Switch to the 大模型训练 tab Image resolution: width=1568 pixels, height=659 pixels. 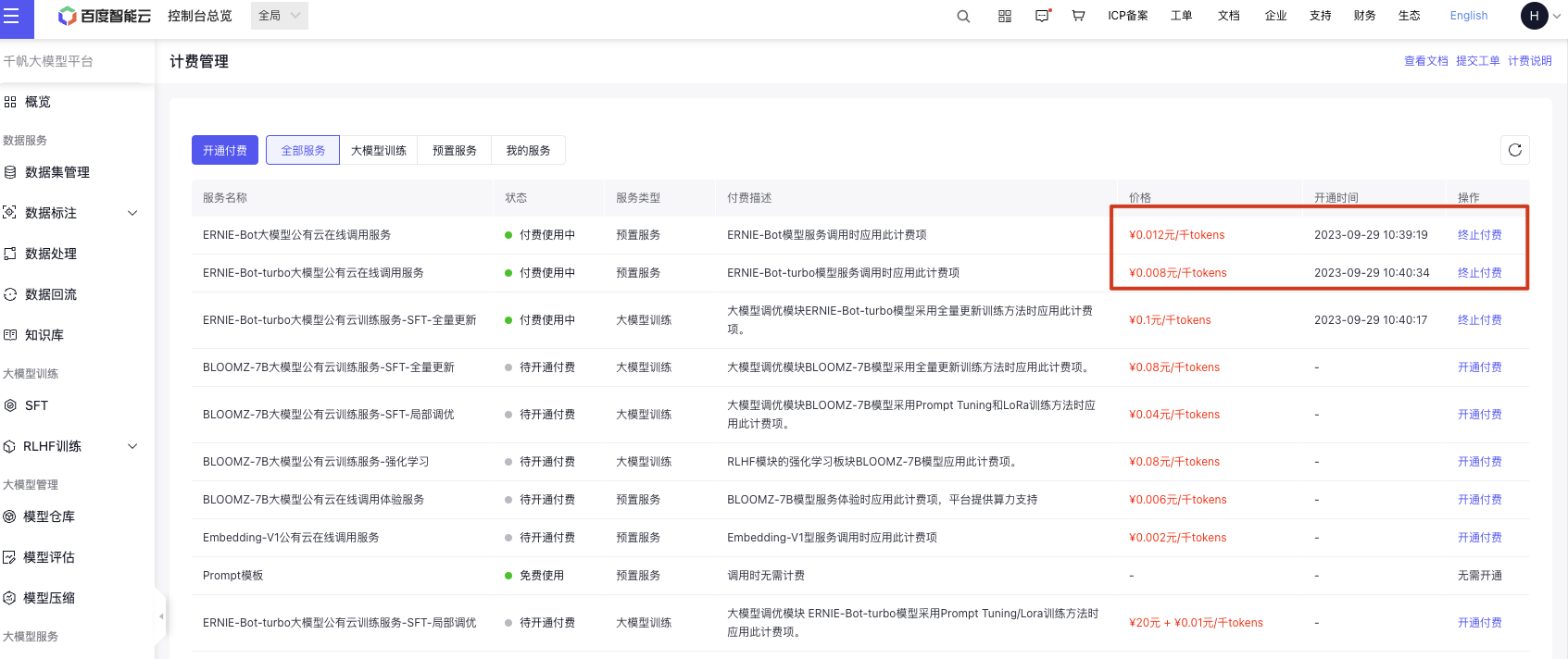(x=379, y=150)
